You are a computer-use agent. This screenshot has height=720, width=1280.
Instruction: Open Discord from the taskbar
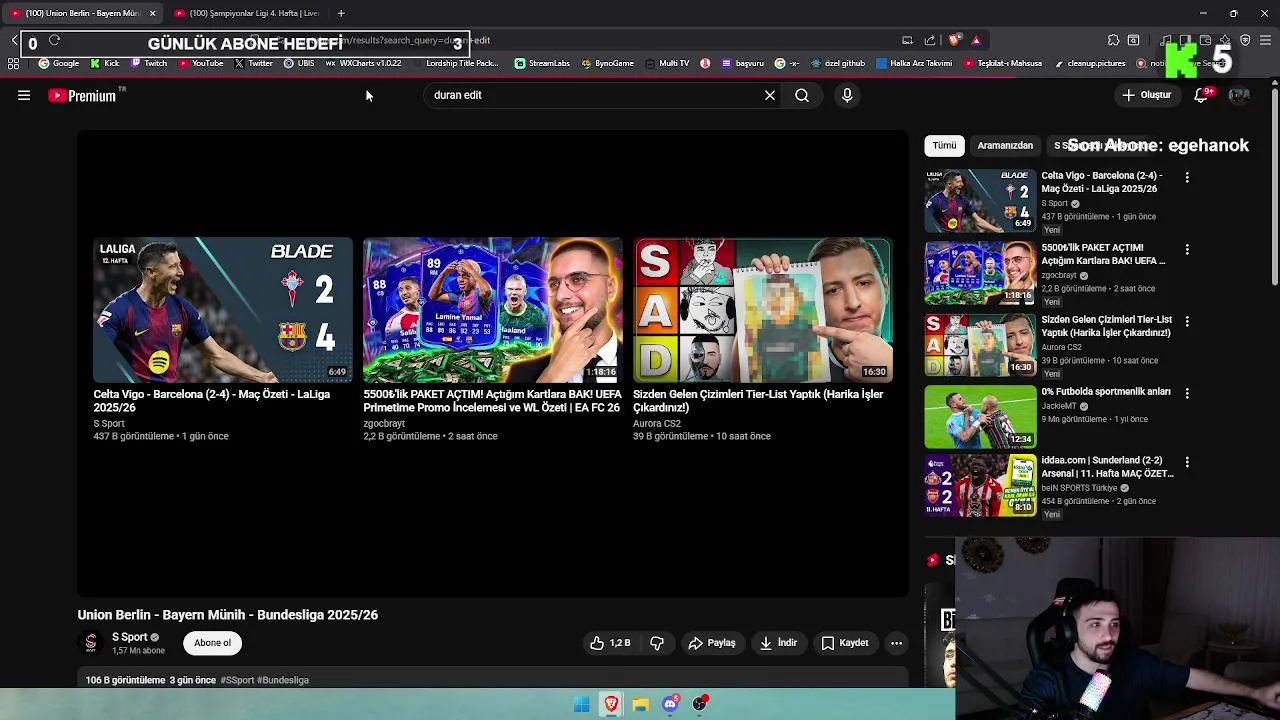(x=670, y=704)
